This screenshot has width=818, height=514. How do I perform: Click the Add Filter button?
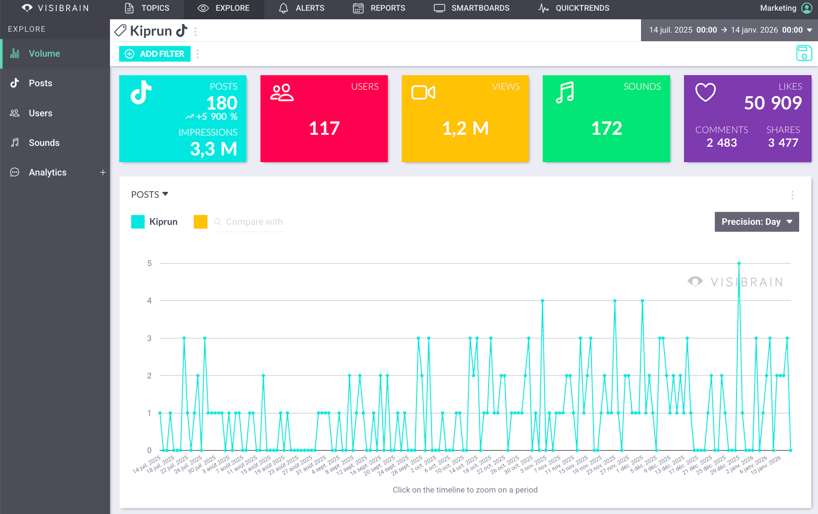pos(154,54)
